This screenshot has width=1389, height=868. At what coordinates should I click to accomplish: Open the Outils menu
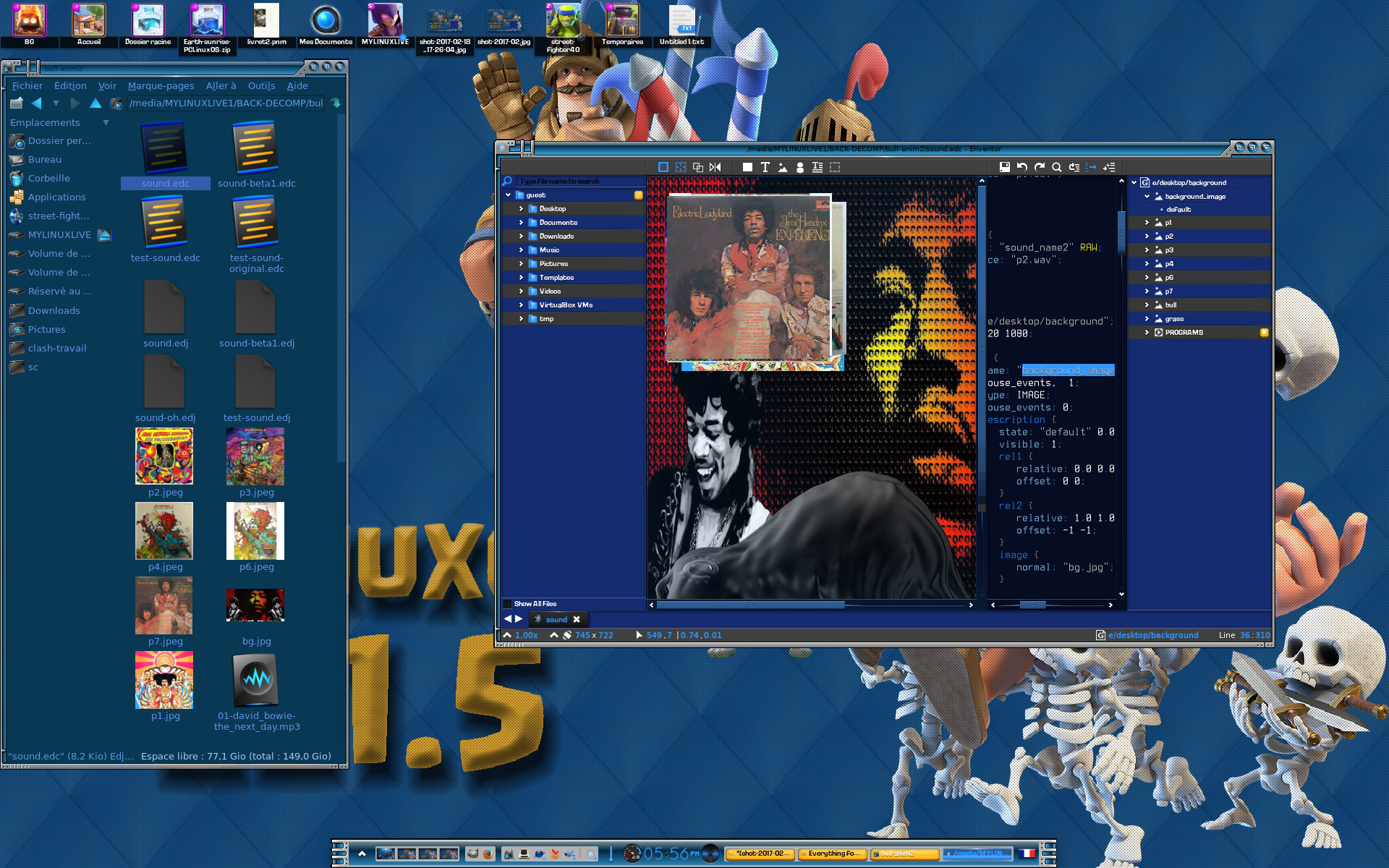click(x=261, y=85)
